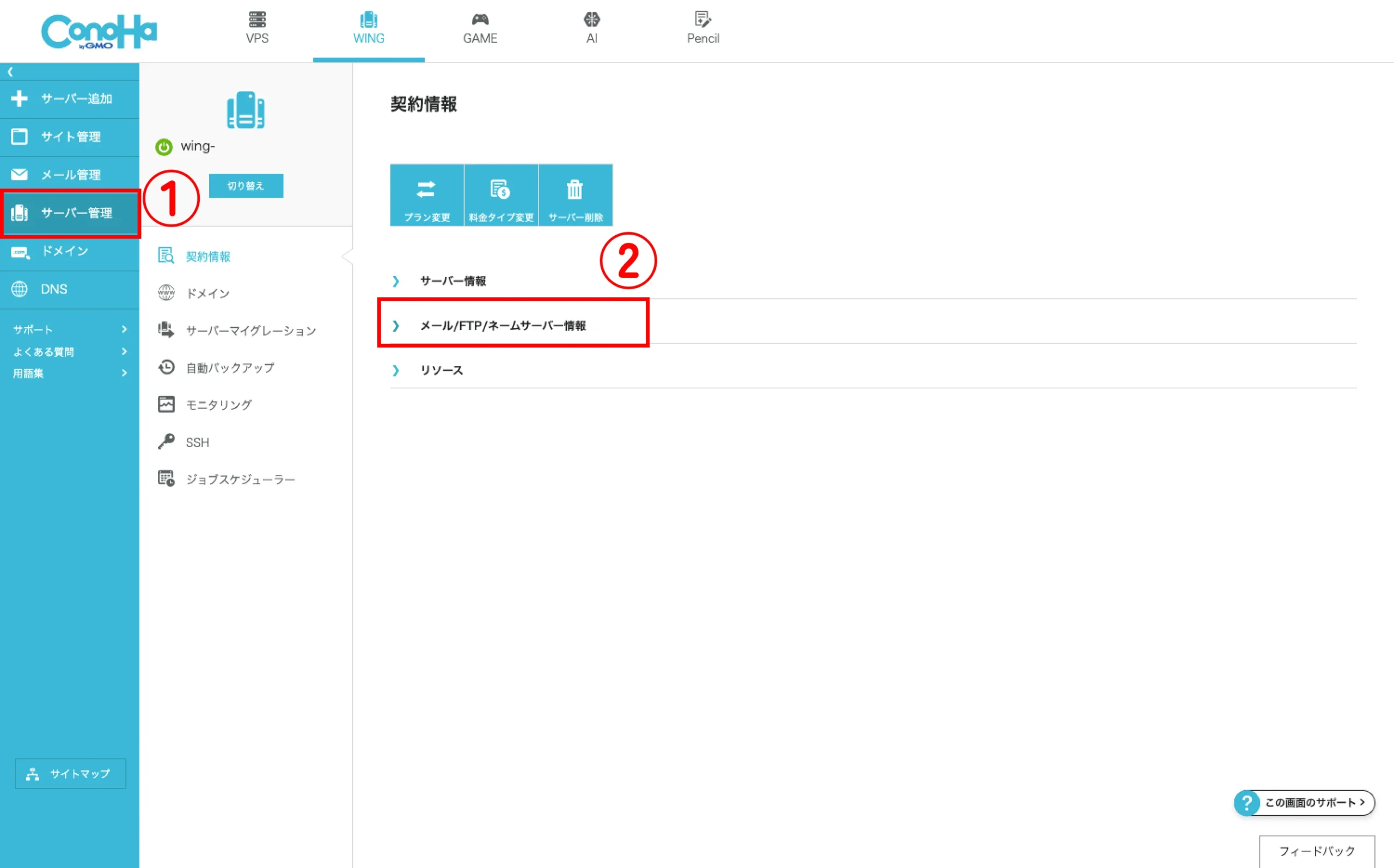This screenshot has width=1394, height=868.
Task: Click the サーバー削除 trash icon
Action: point(575,194)
